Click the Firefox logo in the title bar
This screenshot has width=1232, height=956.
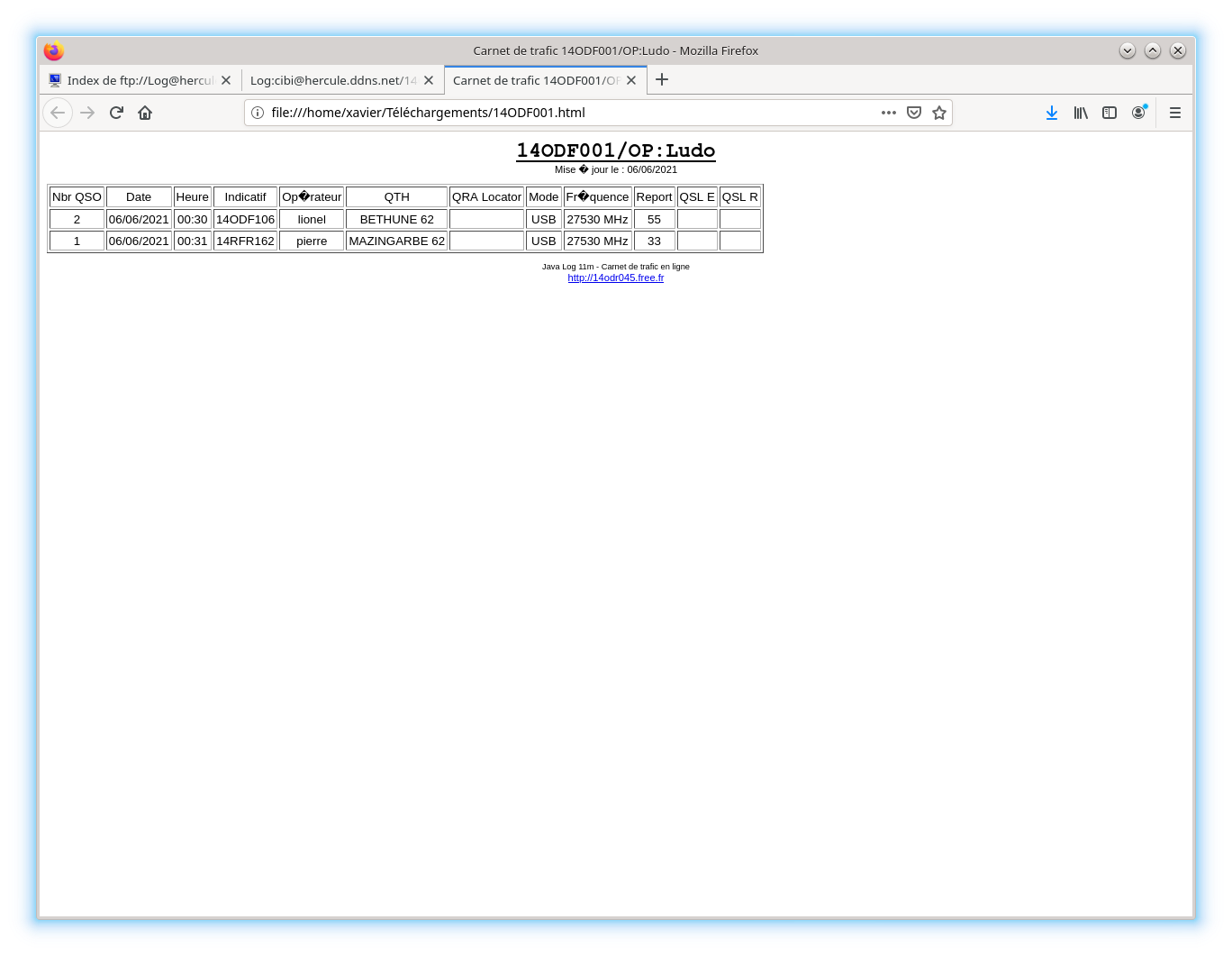coord(54,50)
